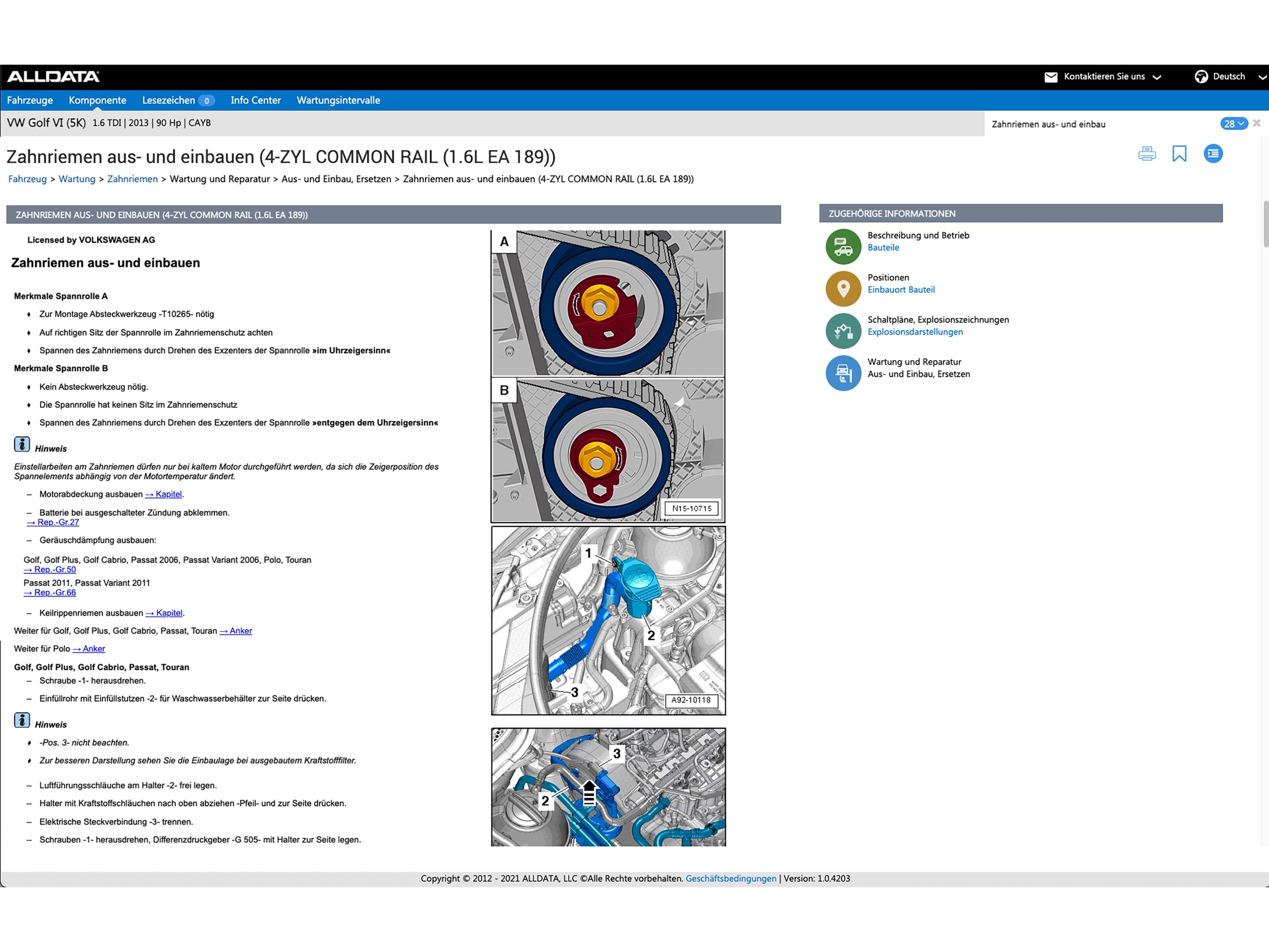
Task: Click the ALLDATA logo
Action: pos(53,76)
